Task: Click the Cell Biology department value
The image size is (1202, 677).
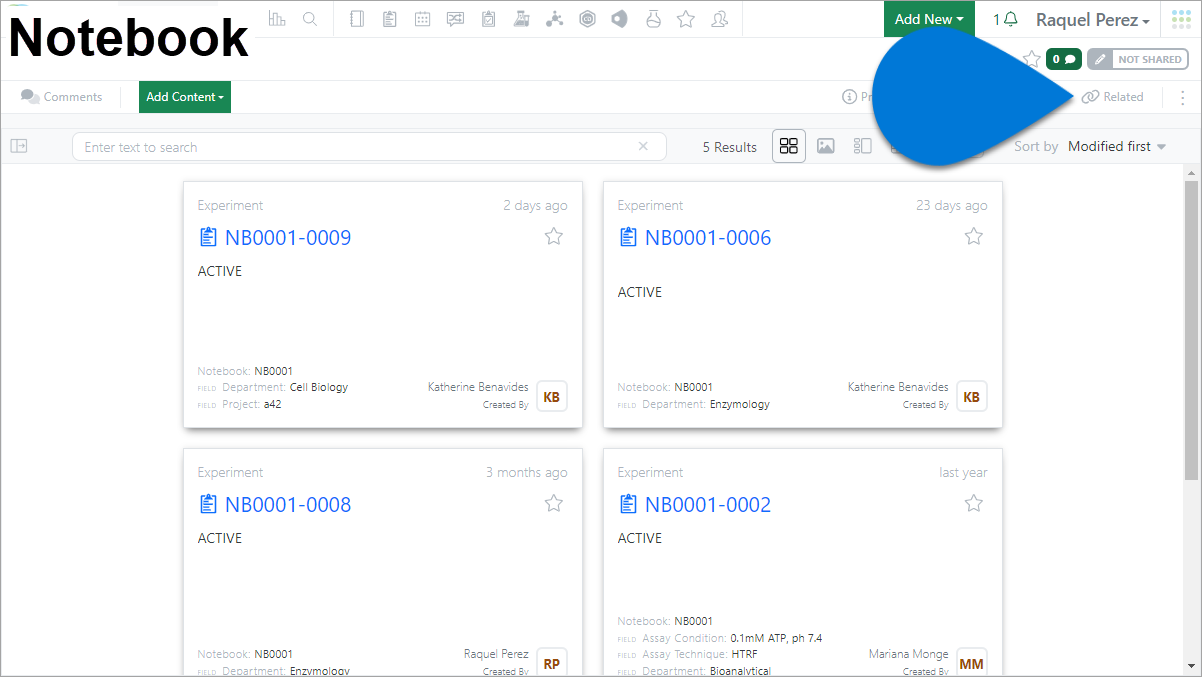Action: tap(319, 387)
